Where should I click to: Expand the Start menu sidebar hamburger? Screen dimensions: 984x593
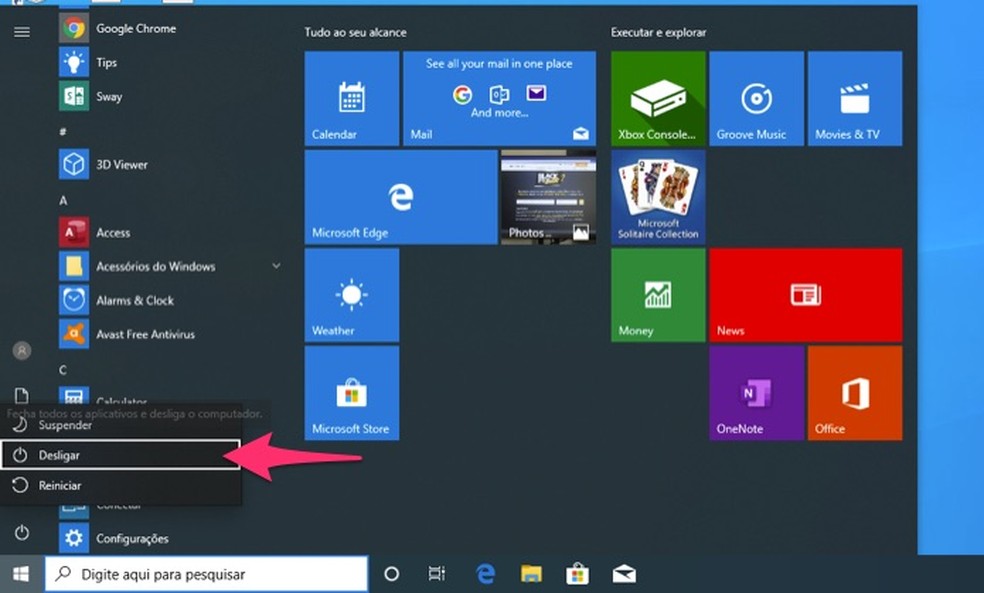coord(21,30)
